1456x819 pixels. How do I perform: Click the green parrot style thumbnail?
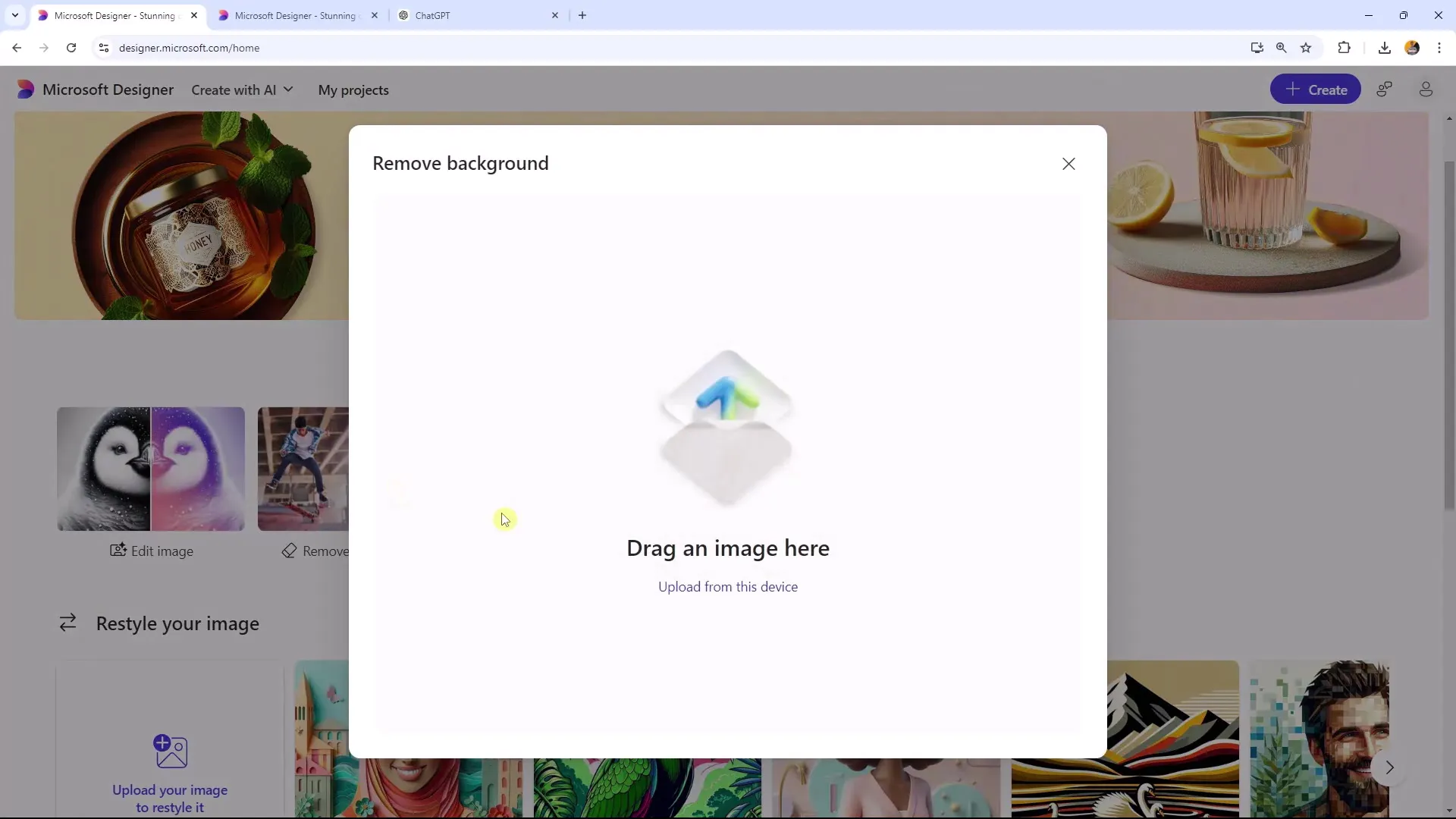point(647,788)
